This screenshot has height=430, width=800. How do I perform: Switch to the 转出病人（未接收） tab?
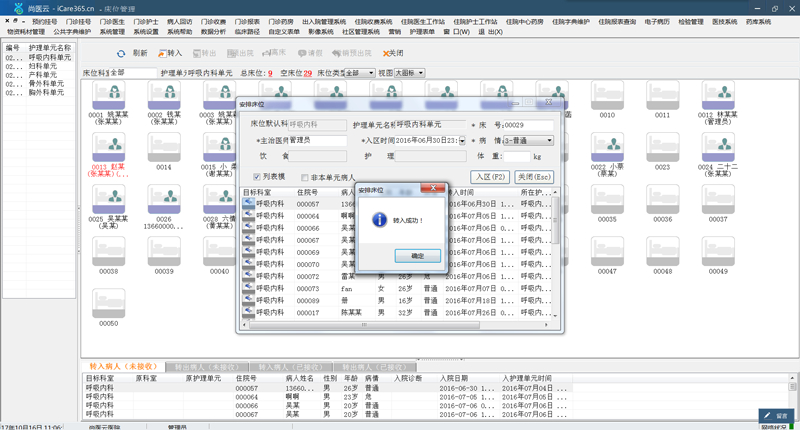208,367
